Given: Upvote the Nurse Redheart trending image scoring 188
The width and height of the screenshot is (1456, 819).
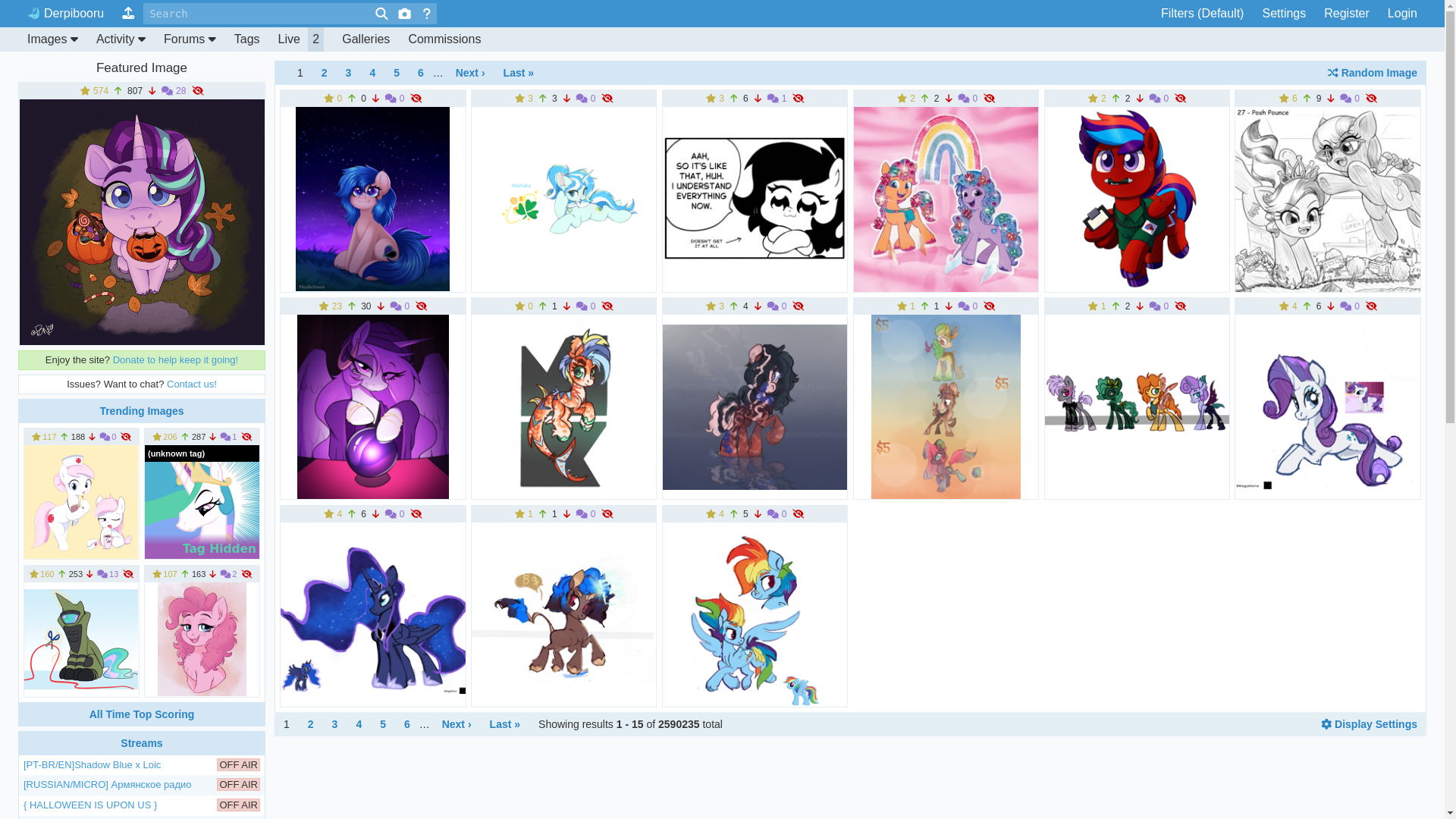Looking at the screenshot, I should click(x=64, y=438).
